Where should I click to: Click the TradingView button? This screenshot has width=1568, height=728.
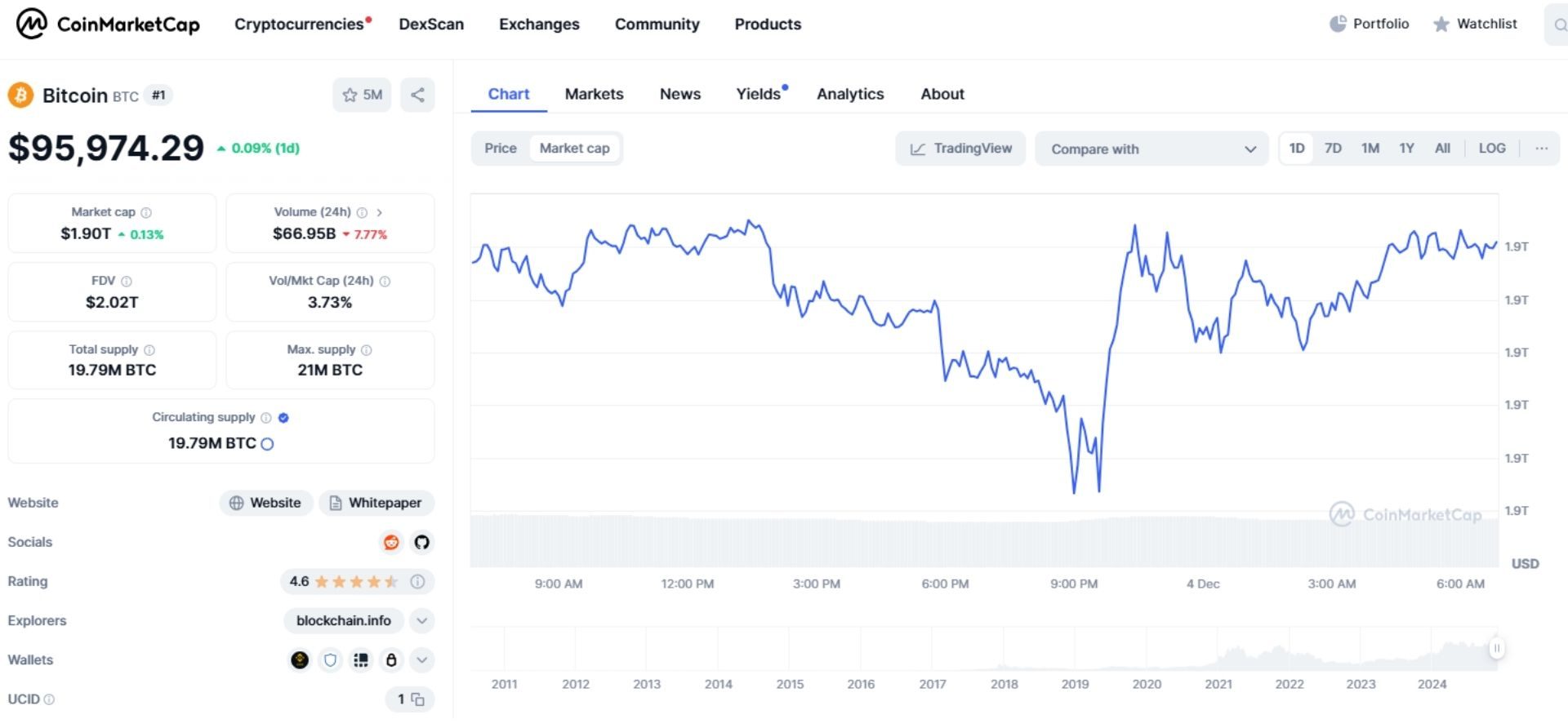pos(960,149)
